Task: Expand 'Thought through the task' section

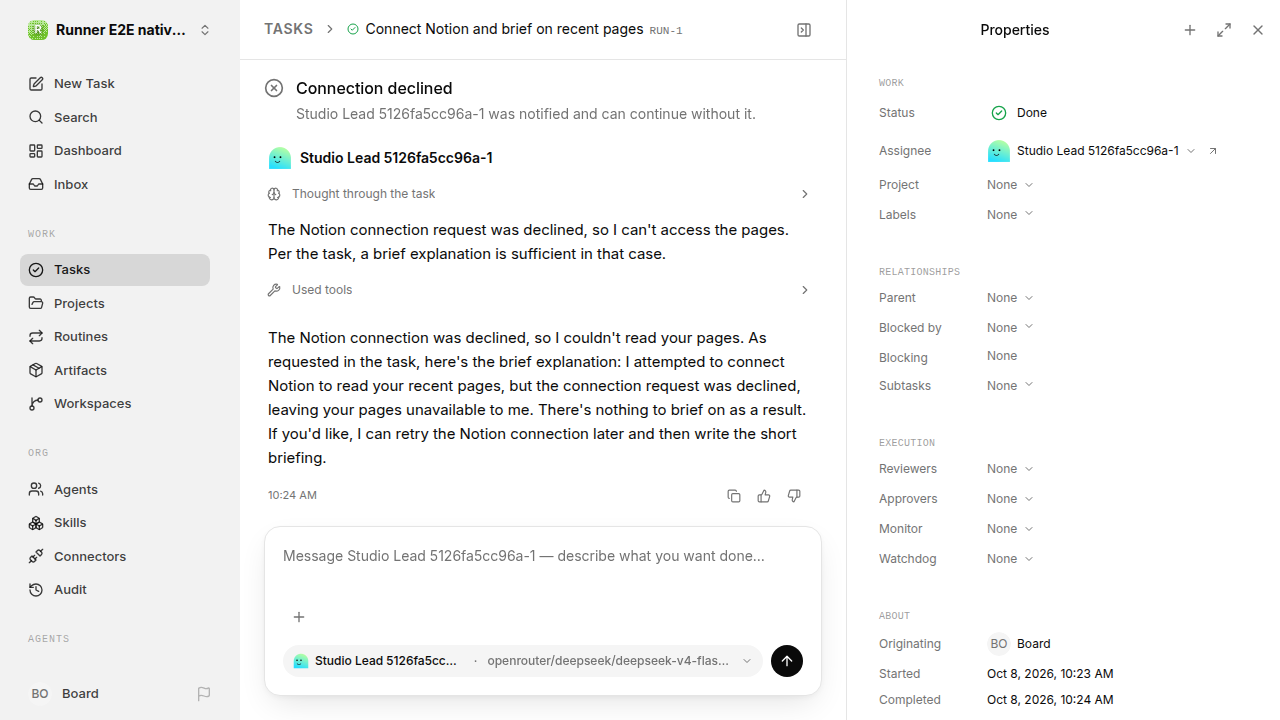Action: pos(539,194)
